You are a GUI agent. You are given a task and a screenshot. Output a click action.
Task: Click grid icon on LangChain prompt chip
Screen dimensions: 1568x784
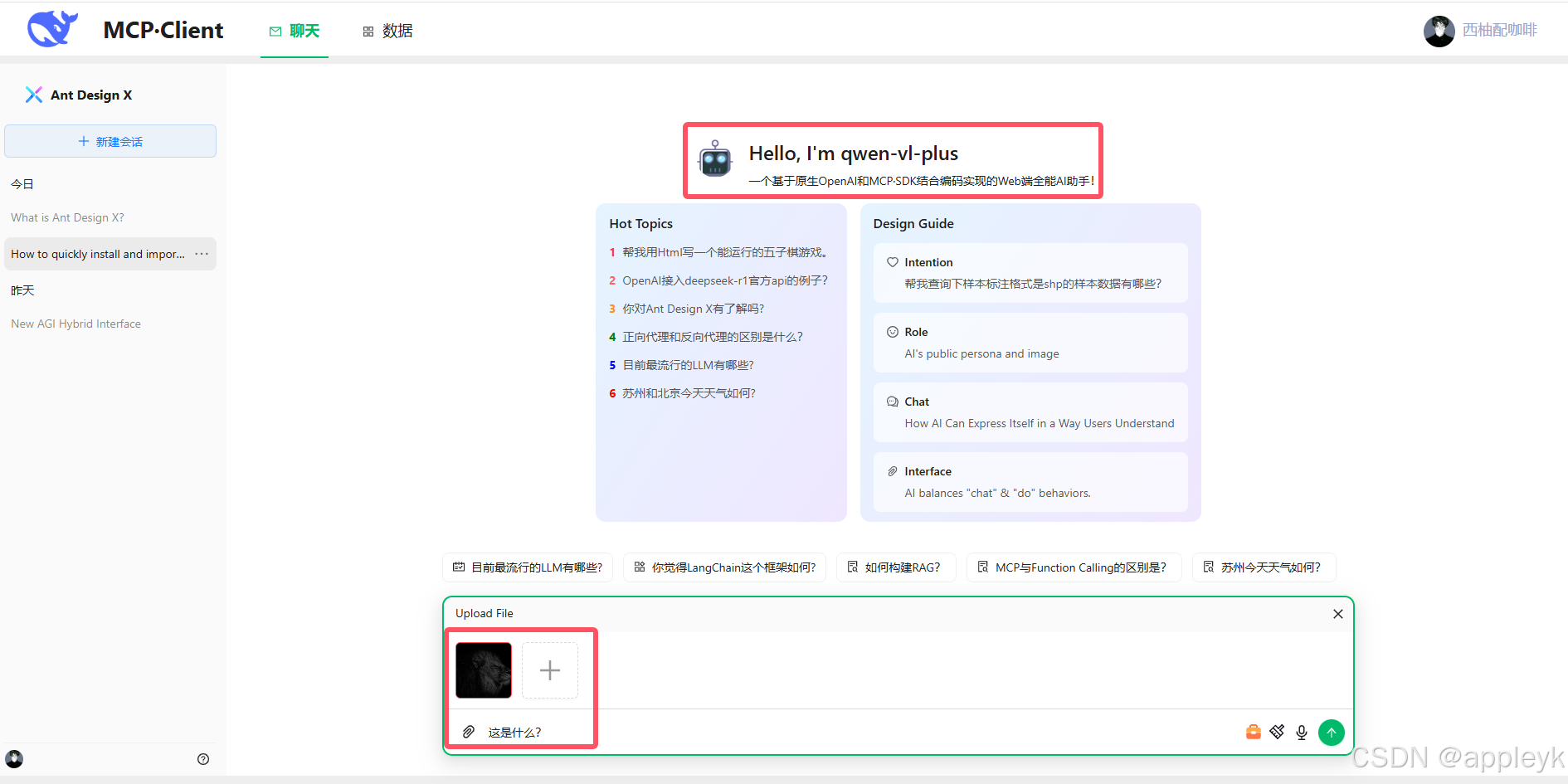coord(640,567)
